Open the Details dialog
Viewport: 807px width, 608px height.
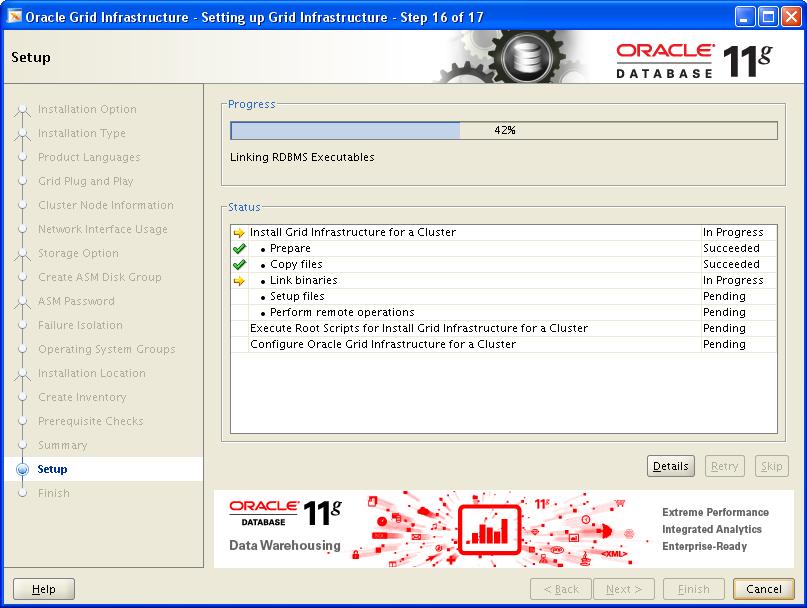click(x=670, y=466)
